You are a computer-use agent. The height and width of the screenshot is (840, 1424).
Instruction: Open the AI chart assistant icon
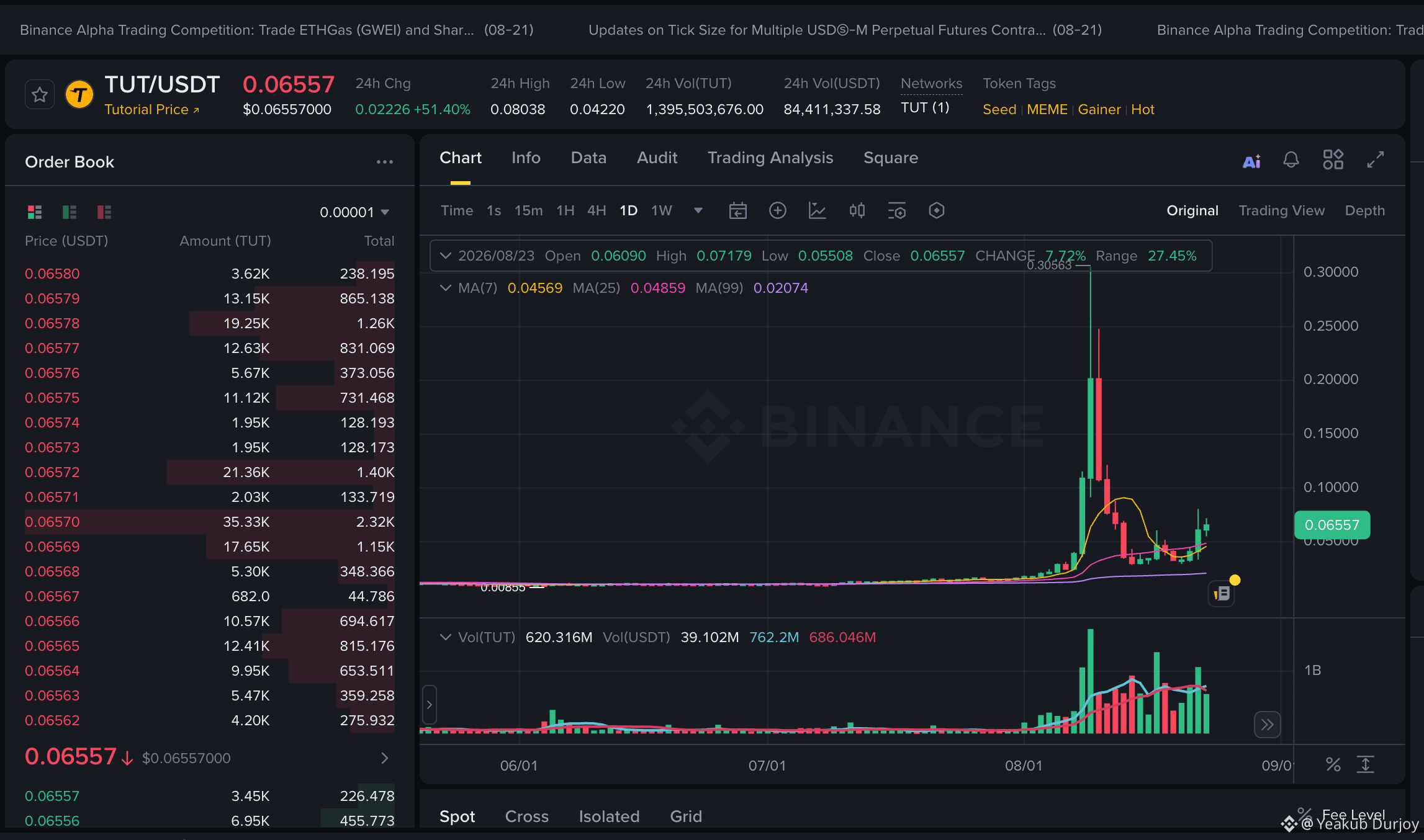point(1251,161)
